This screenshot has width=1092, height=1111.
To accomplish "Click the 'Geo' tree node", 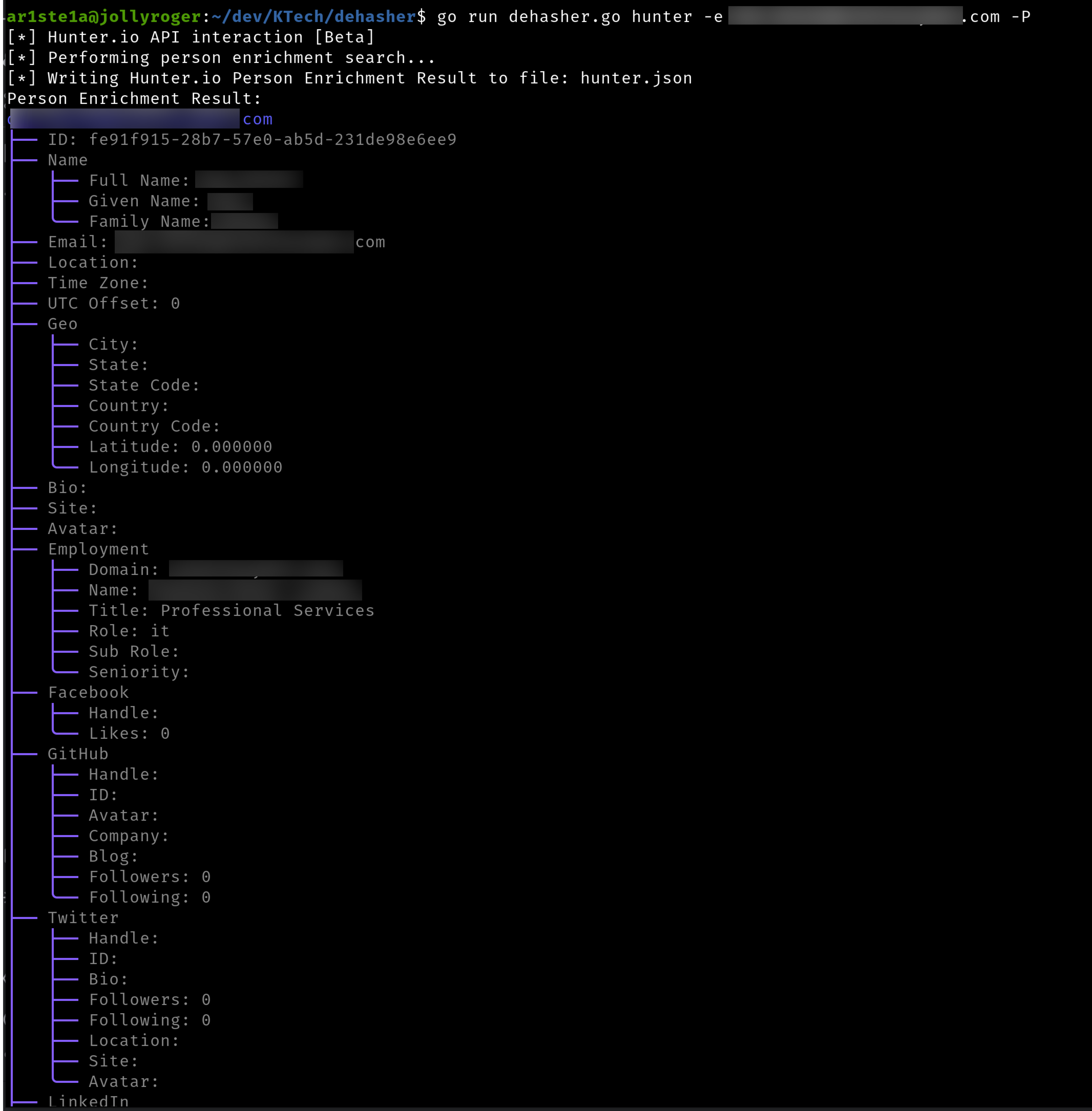I will click(62, 324).
